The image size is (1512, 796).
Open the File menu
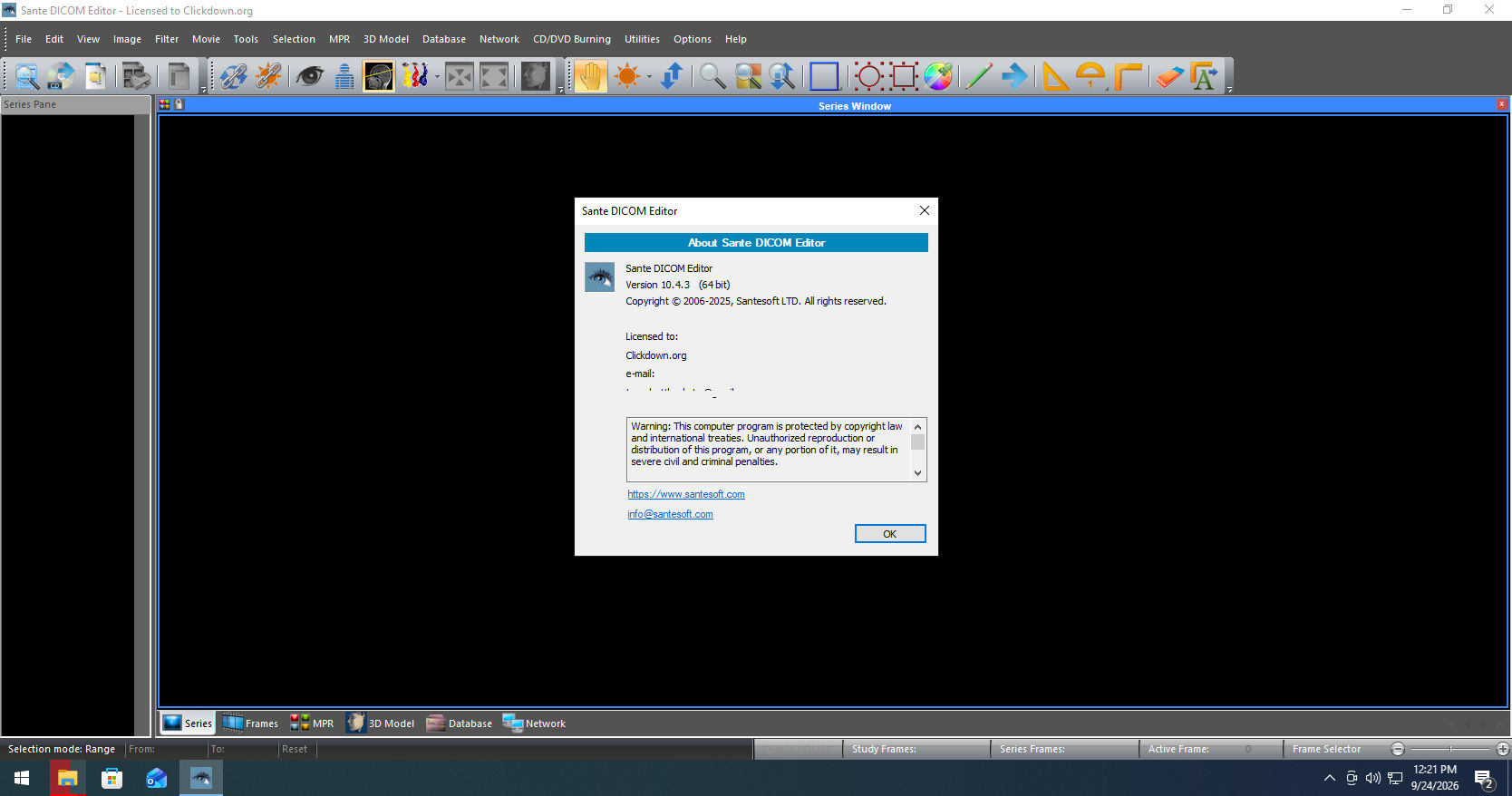24,39
